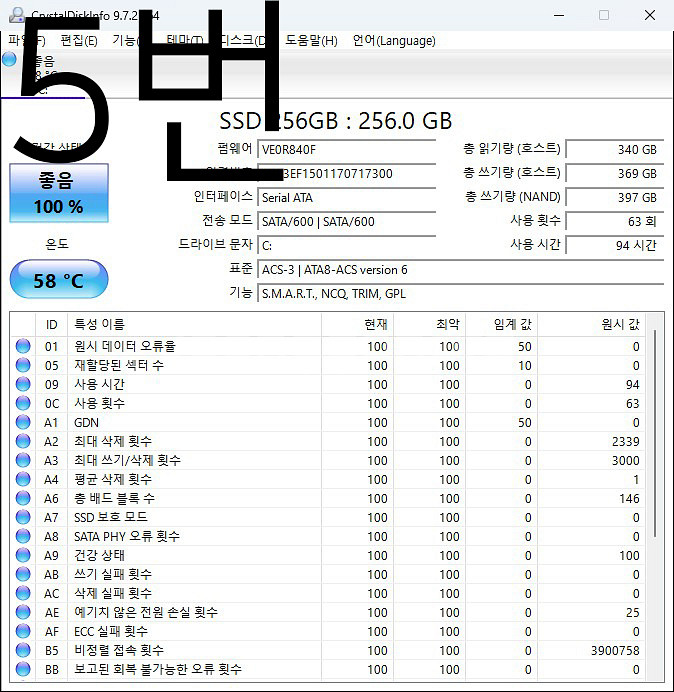Open the 도움말(H) menu
Viewport: 674px width, 692px height.
(311, 41)
